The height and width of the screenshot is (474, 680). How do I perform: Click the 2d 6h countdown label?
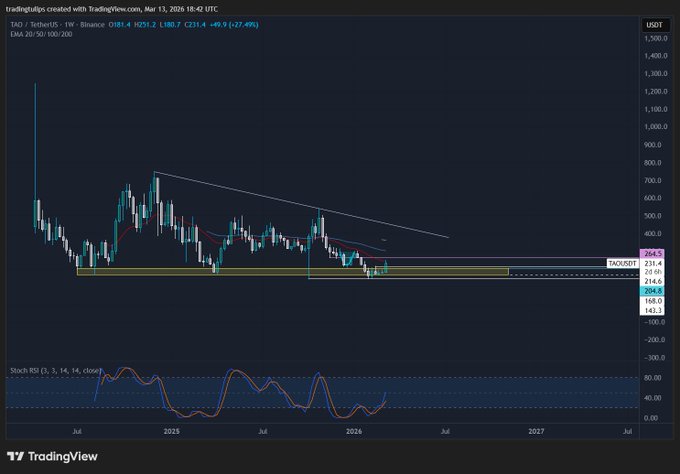(652, 272)
